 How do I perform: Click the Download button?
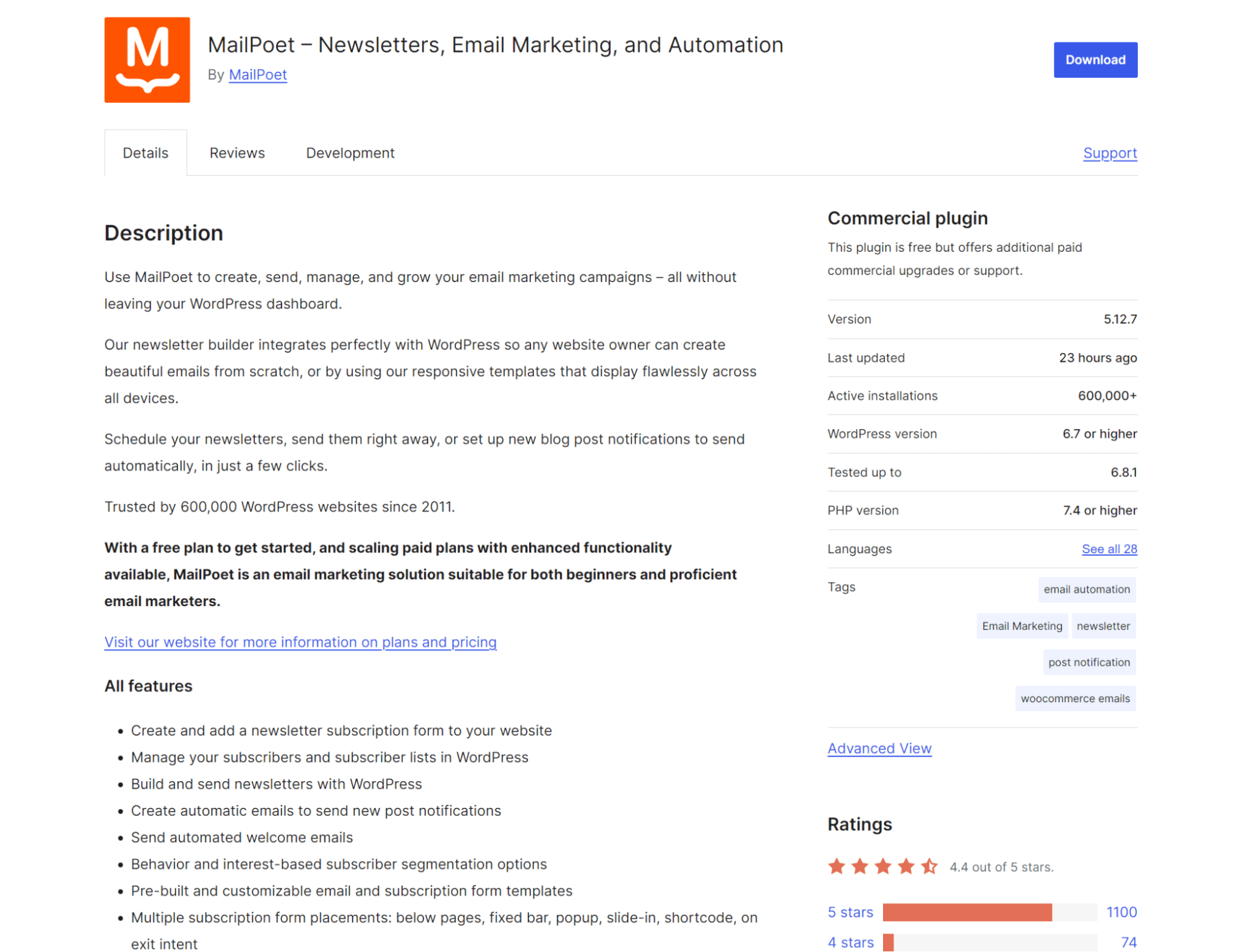point(1095,59)
